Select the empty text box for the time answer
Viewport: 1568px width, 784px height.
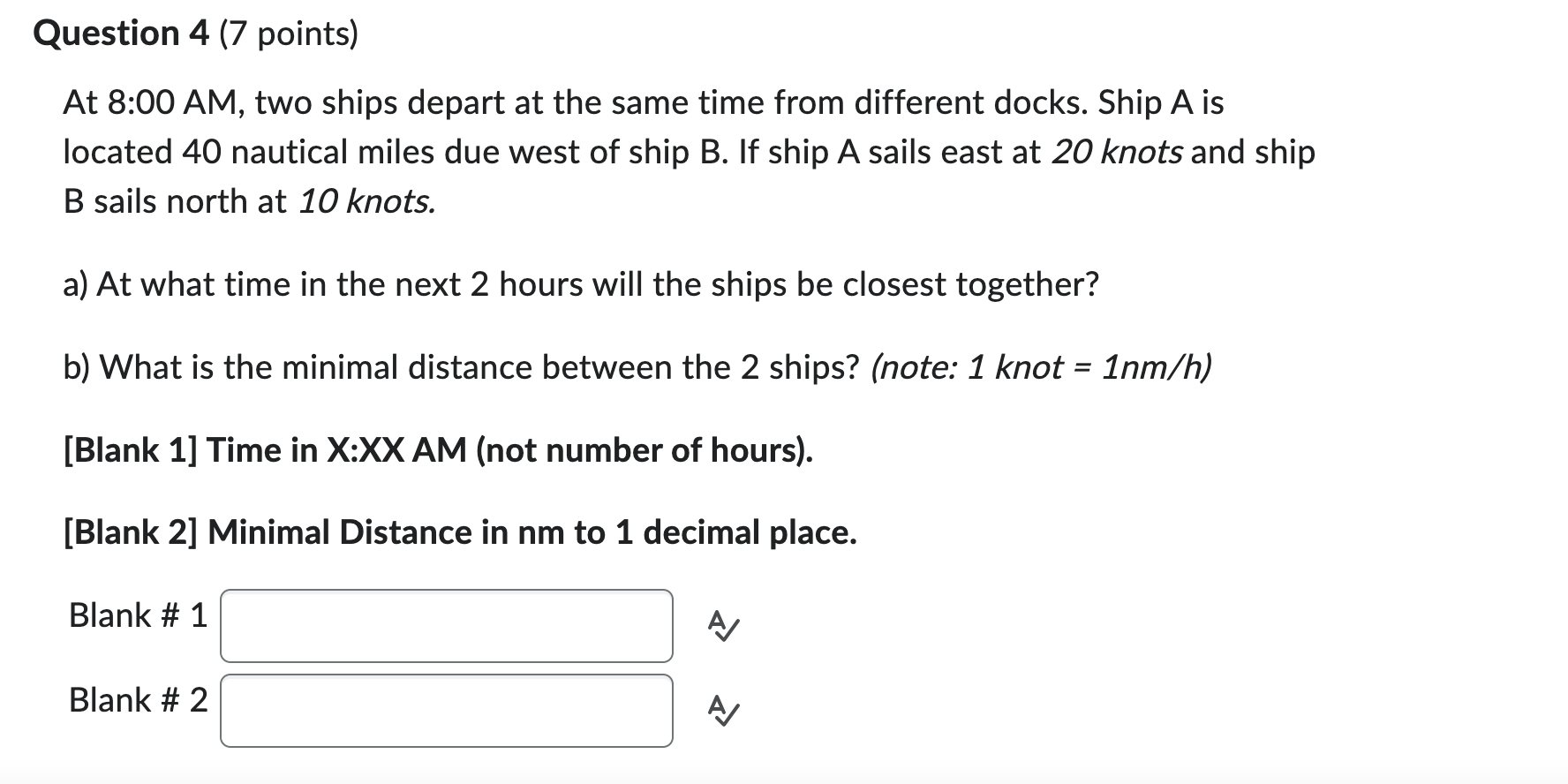pos(445,624)
